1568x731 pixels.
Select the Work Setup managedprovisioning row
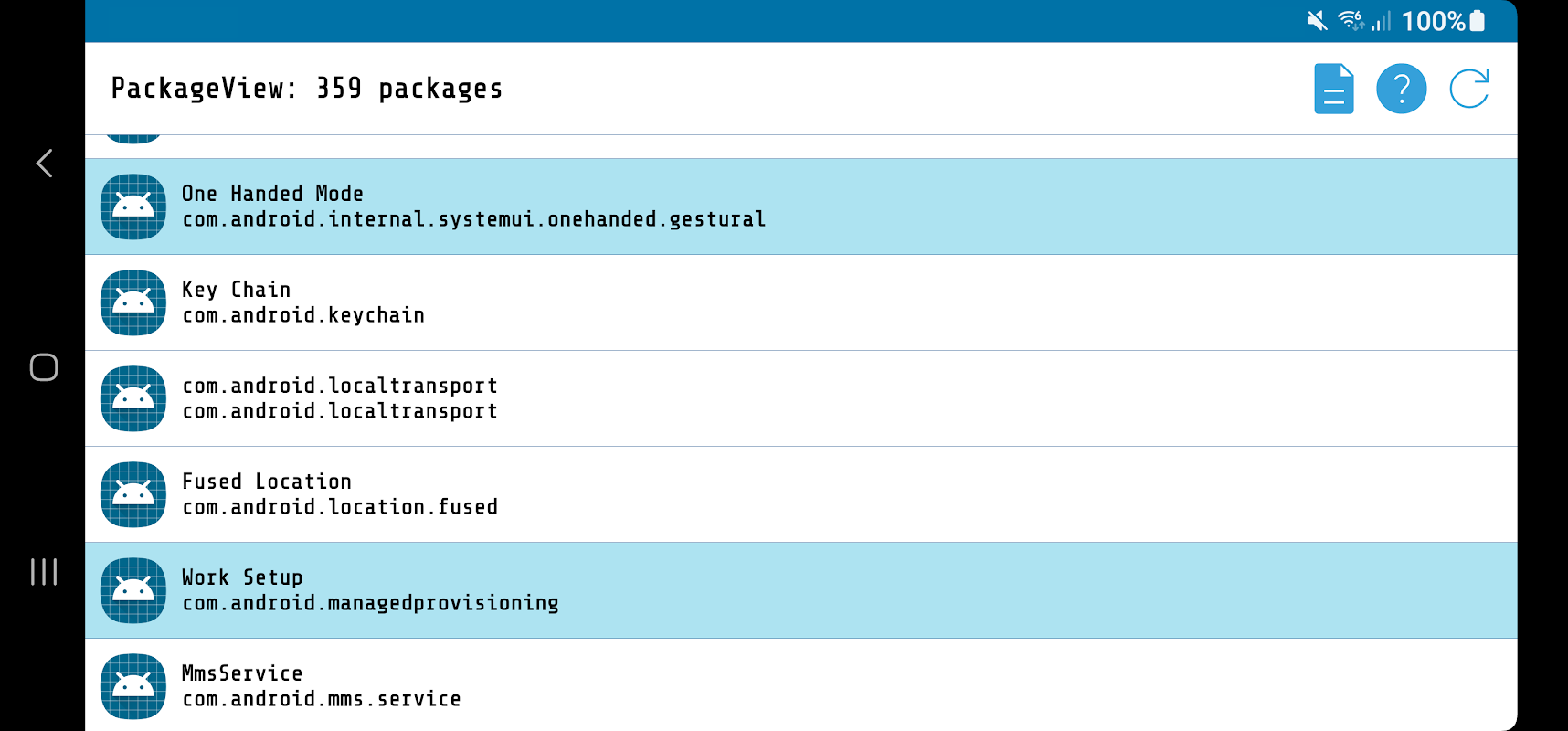(x=822, y=590)
